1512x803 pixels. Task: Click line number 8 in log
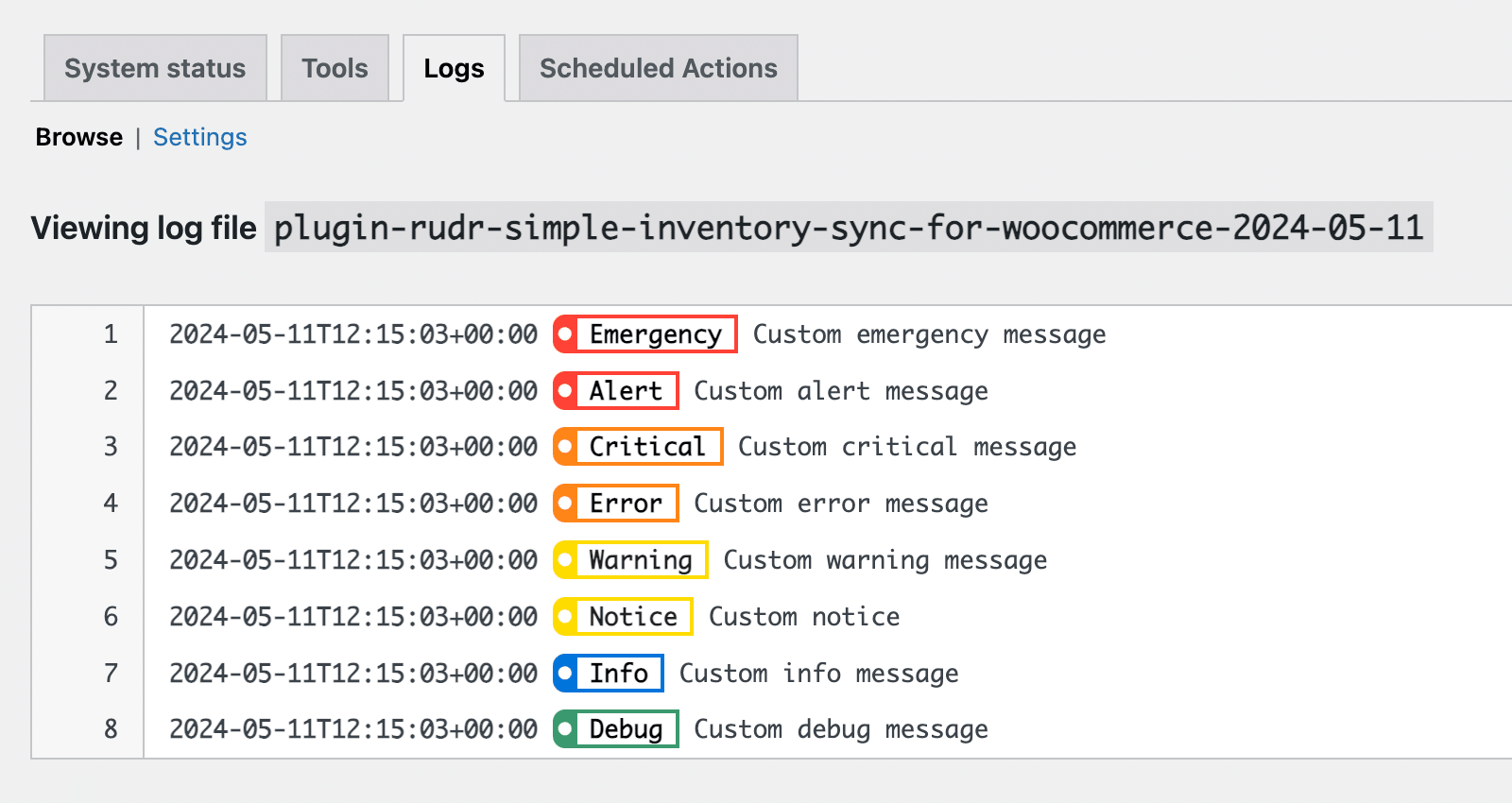(111, 729)
